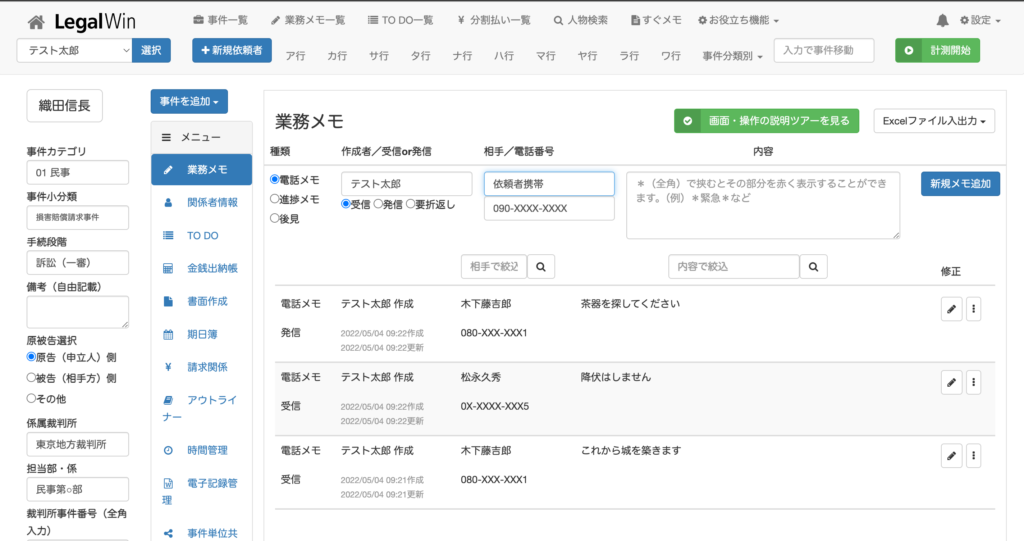The image size is (1024, 541).
Task: Select the TO DO一覧 menu item
Action: coord(401,20)
